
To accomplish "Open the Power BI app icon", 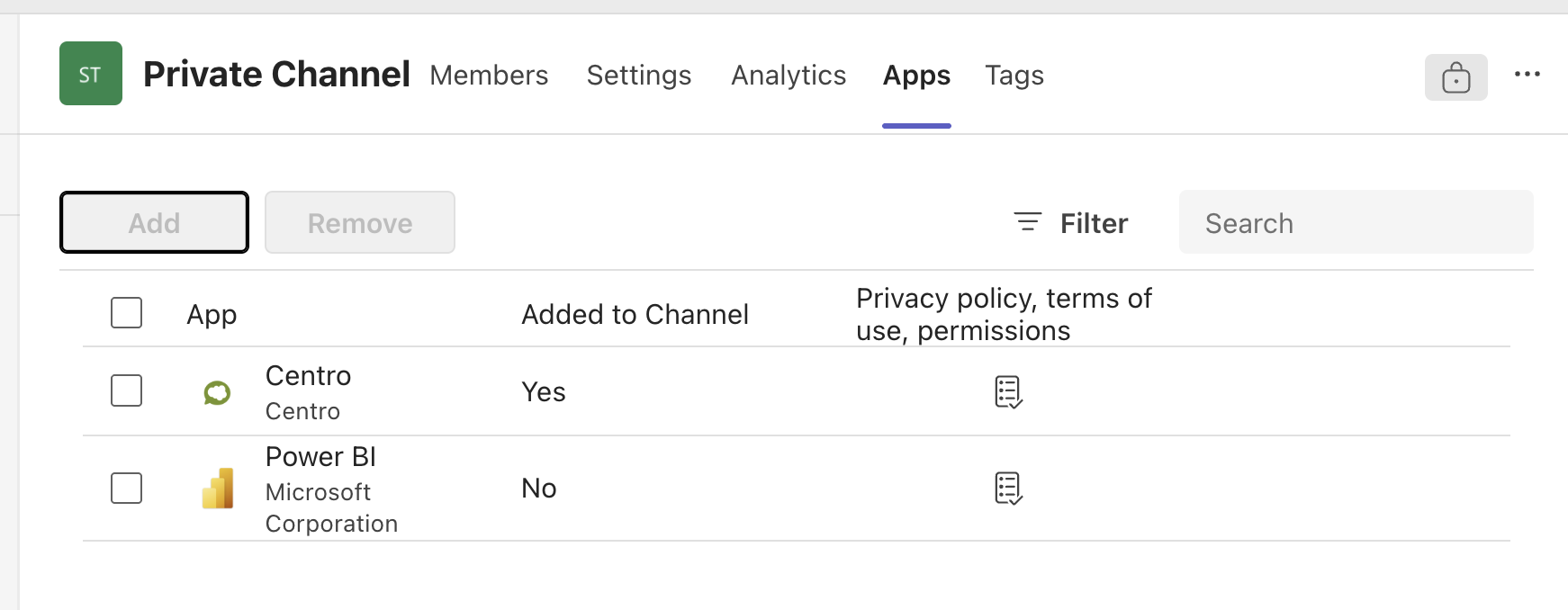I will point(218,489).
